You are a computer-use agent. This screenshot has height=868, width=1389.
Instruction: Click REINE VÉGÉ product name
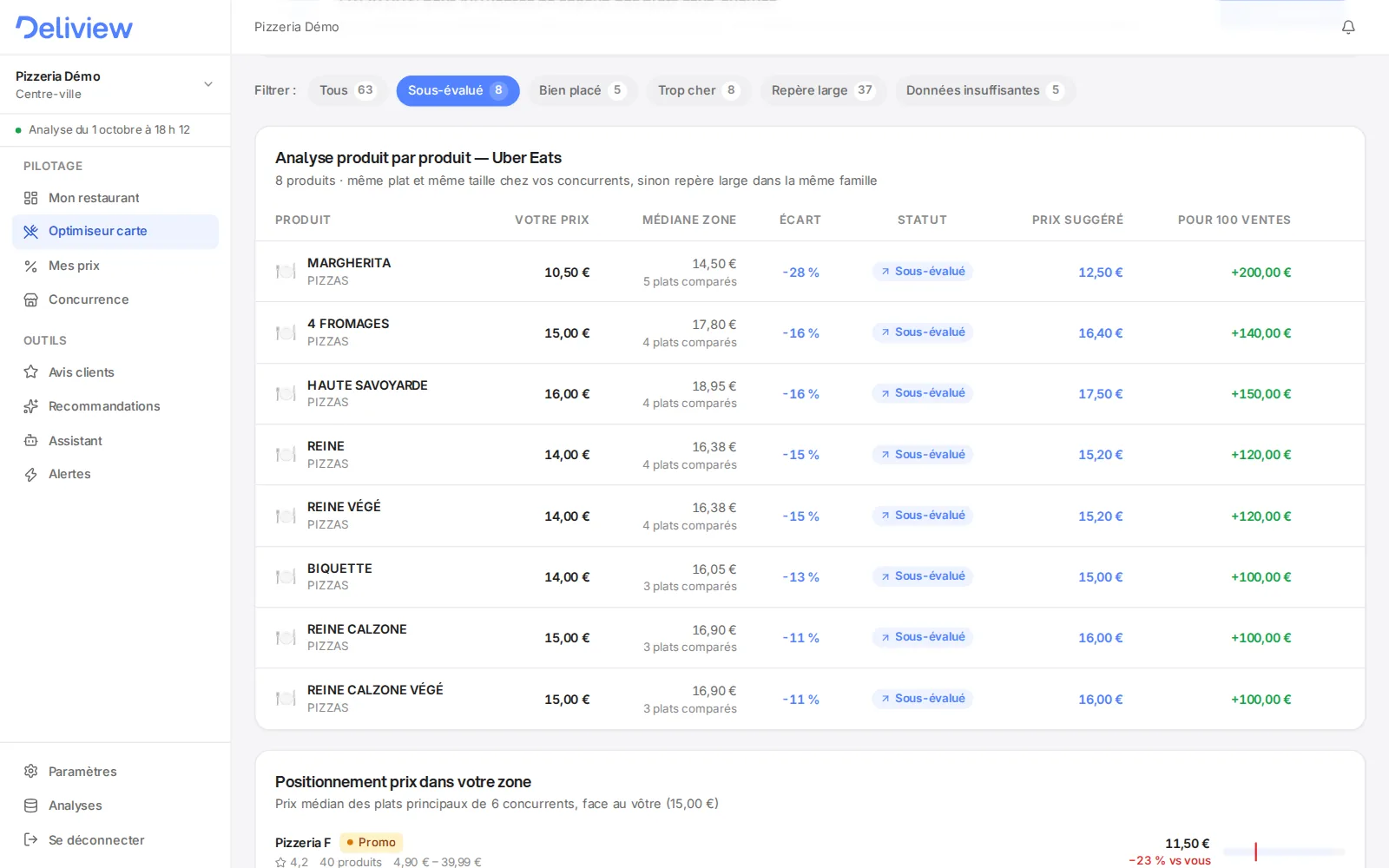[344, 507]
